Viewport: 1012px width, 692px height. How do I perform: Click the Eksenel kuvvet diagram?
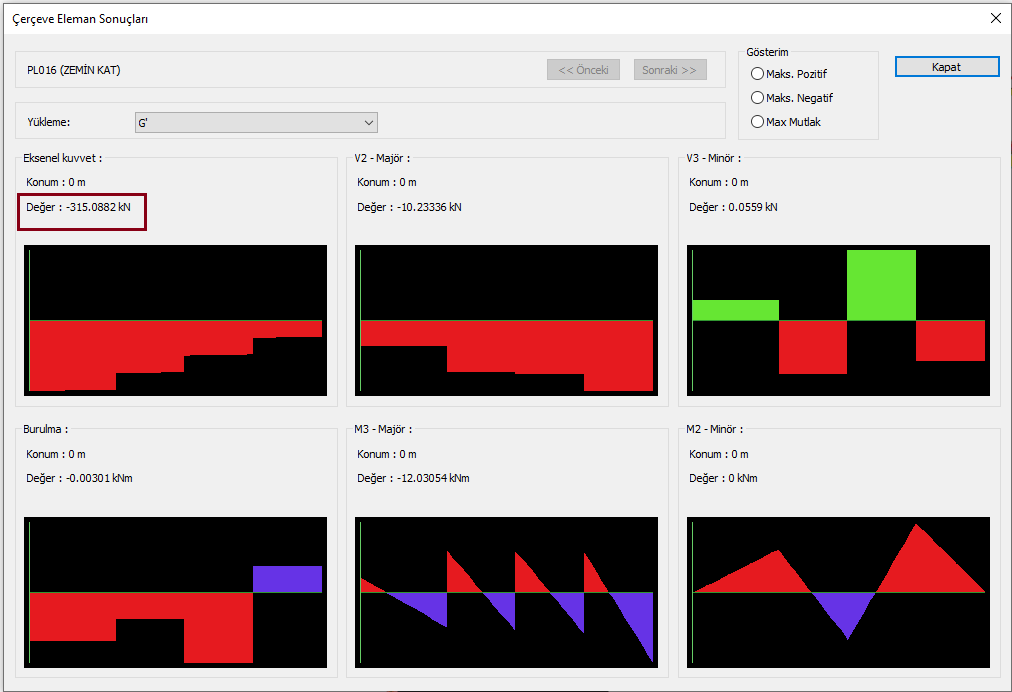[175, 320]
